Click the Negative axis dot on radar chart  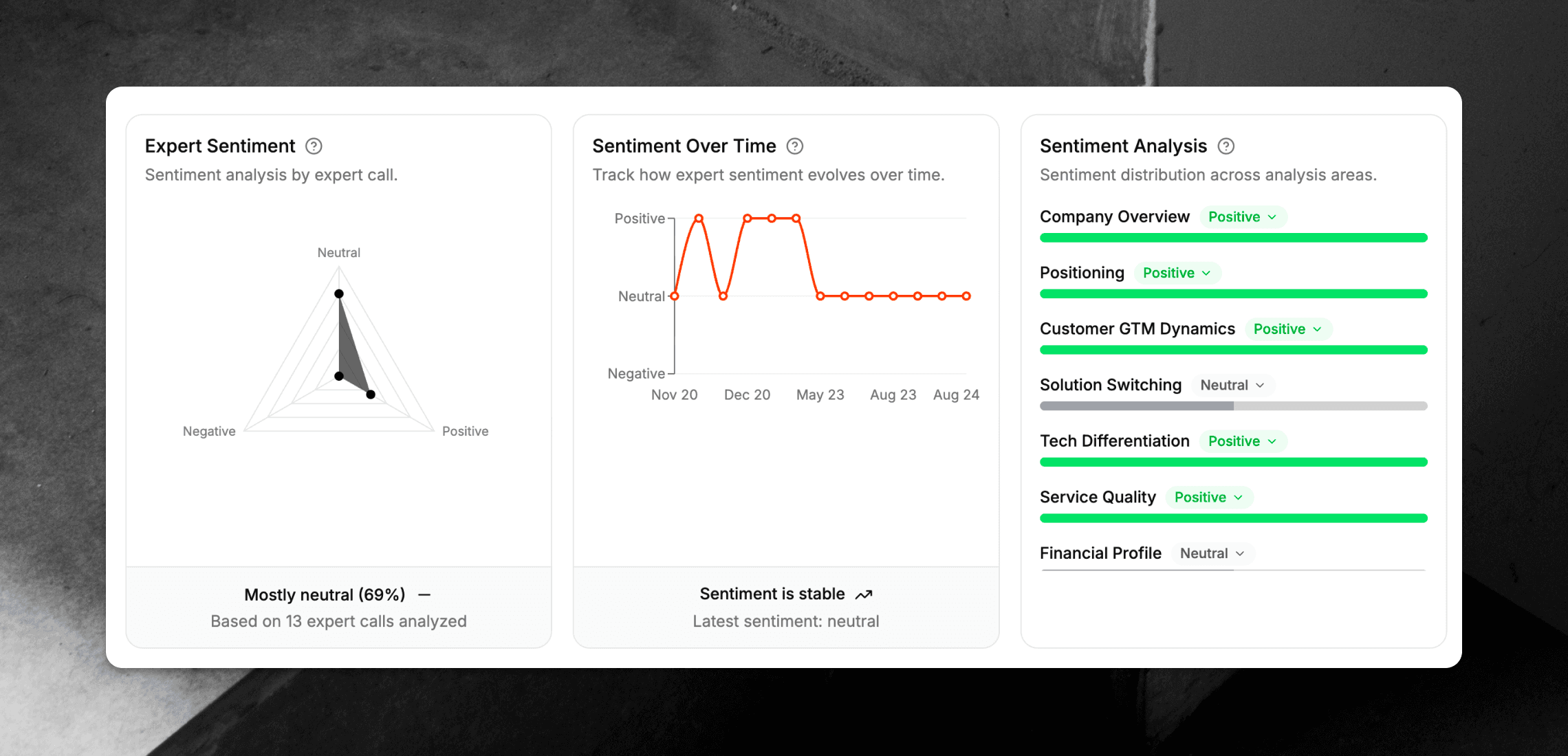339,376
